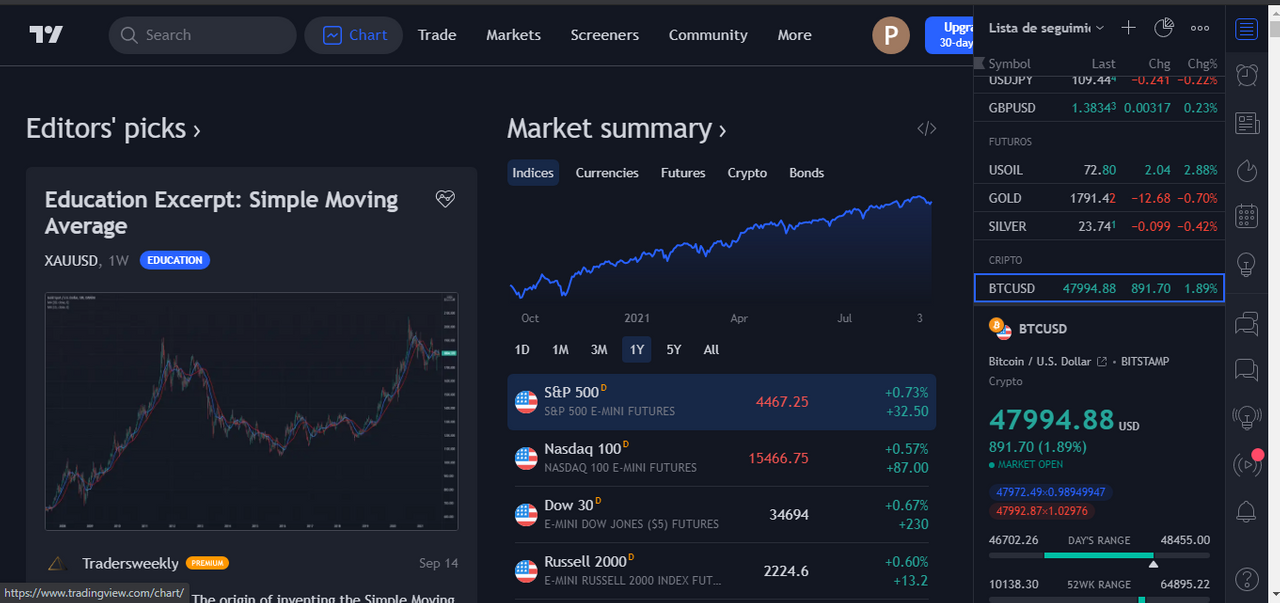Add a symbol with the watchlist plus icon
1280x603 pixels.
pos(1128,28)
